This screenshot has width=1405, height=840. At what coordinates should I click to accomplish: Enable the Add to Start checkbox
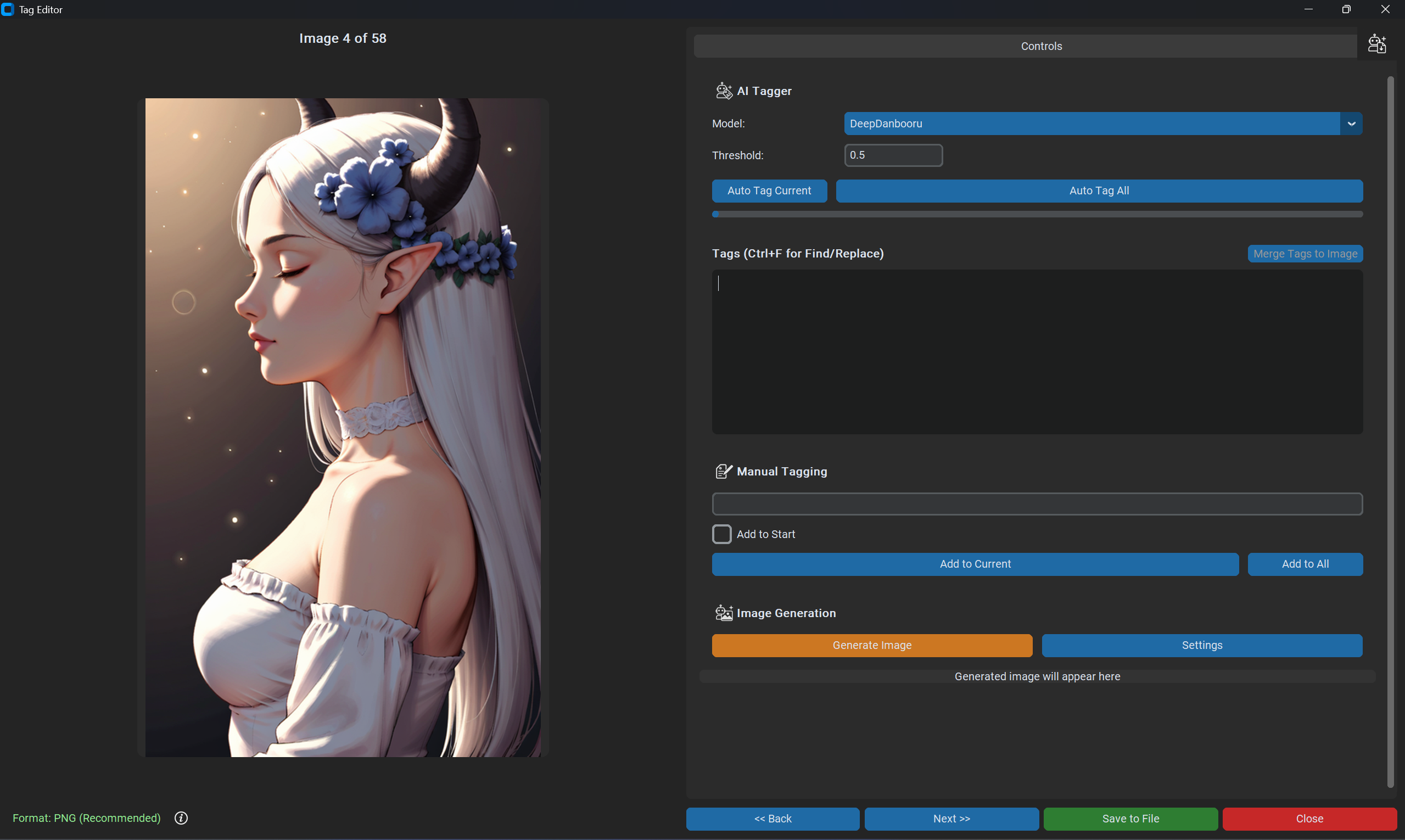(x=722, y=534)
